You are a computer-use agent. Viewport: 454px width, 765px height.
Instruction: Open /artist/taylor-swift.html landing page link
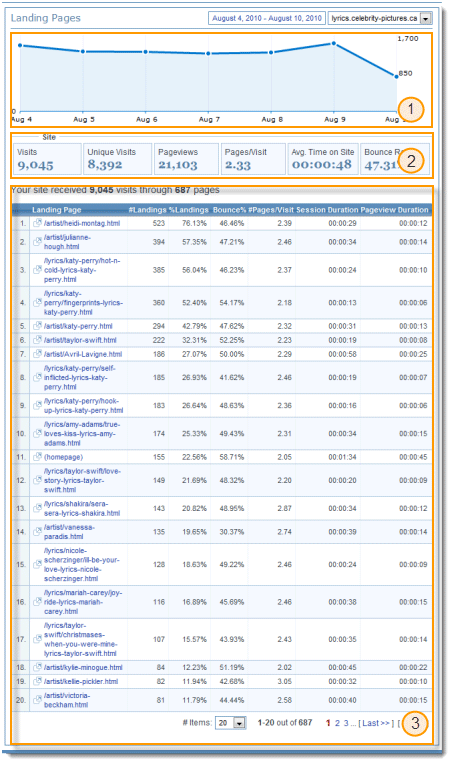(80, 340)
